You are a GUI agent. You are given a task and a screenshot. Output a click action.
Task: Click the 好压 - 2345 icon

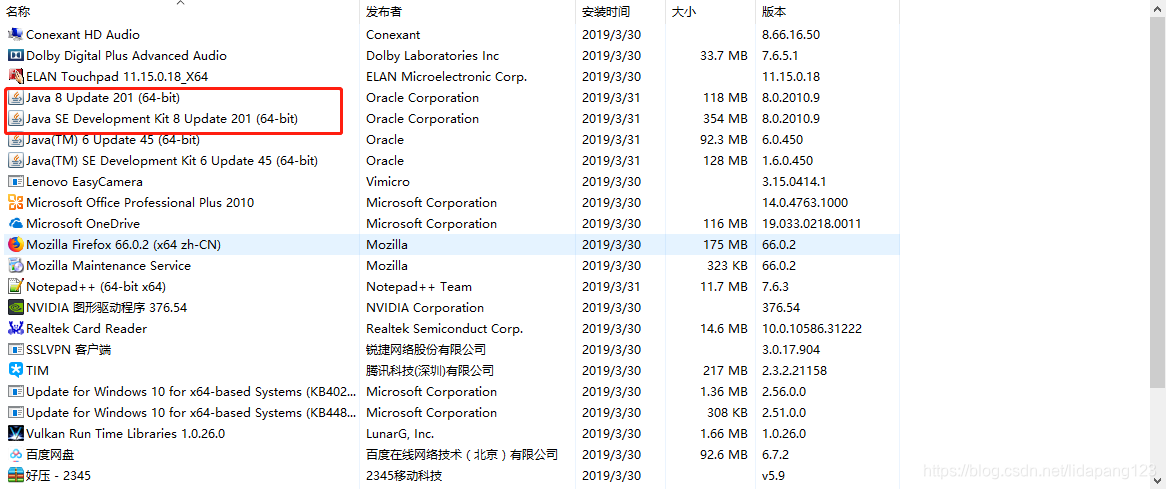click(x=15, y=475)
